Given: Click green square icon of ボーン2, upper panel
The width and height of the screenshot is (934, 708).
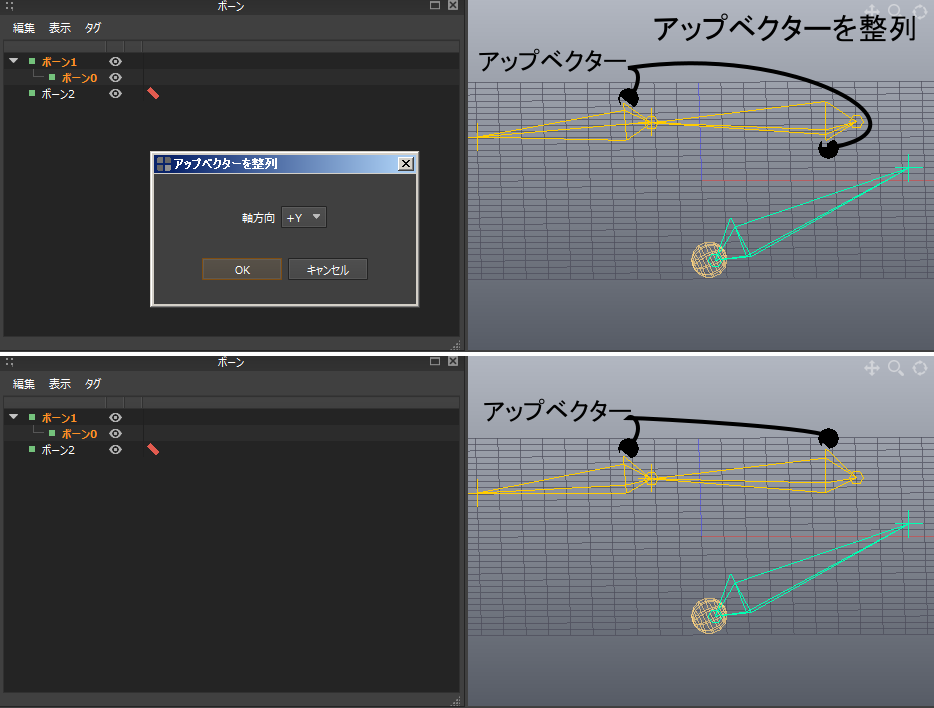Looking at the screenshot, I should tap(32, 93).
